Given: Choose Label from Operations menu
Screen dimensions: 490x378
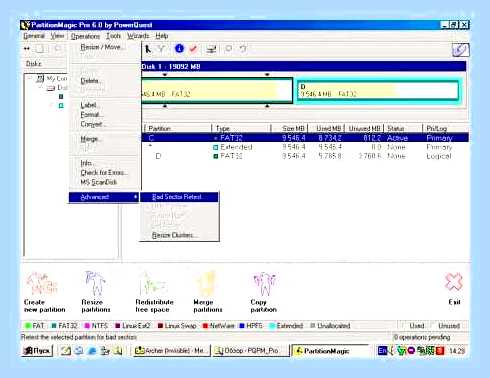Looking at the screenshot, I should point(104,105).
